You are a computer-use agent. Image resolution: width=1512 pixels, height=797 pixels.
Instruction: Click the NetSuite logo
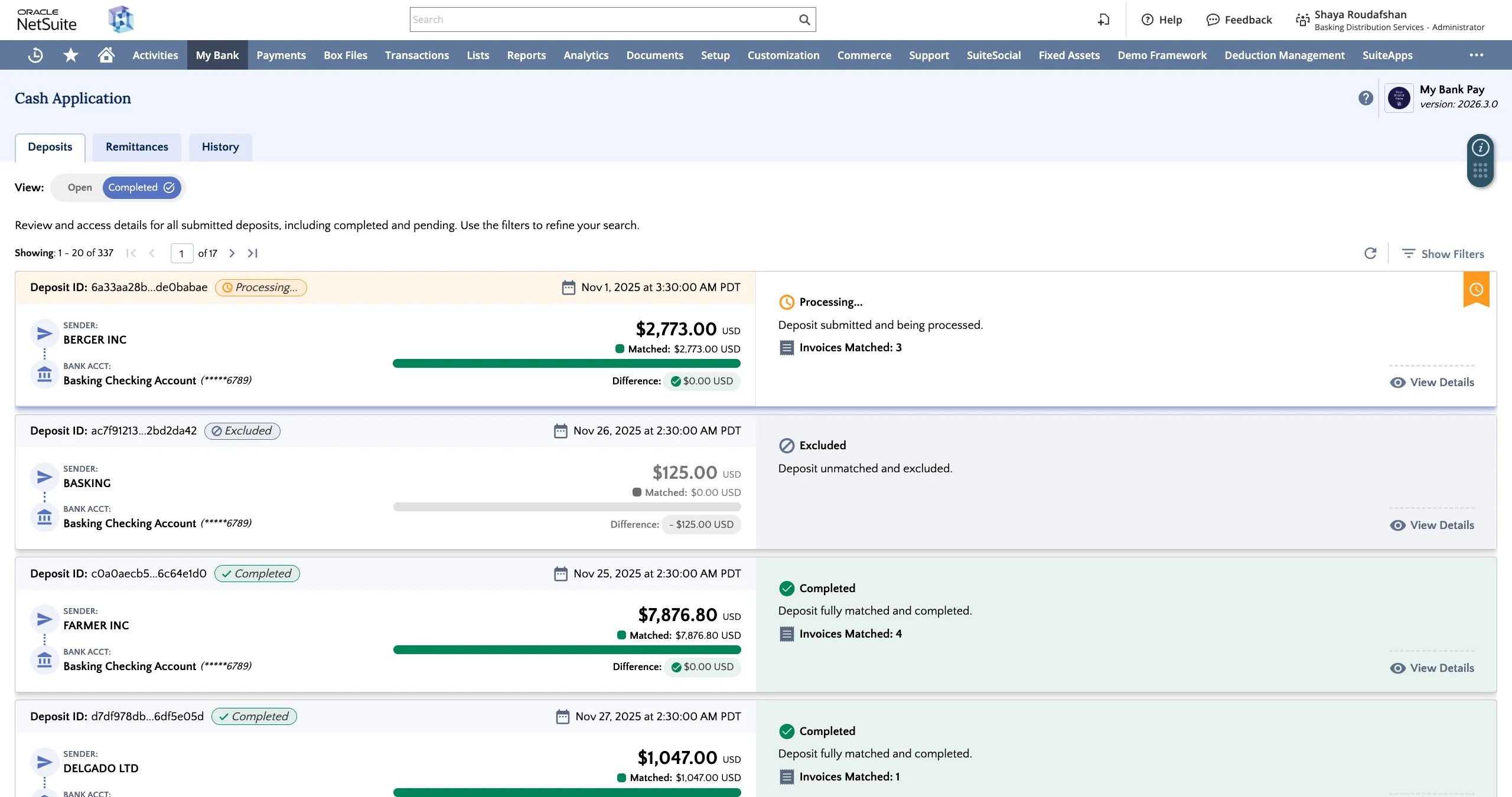tap(47, 19)
